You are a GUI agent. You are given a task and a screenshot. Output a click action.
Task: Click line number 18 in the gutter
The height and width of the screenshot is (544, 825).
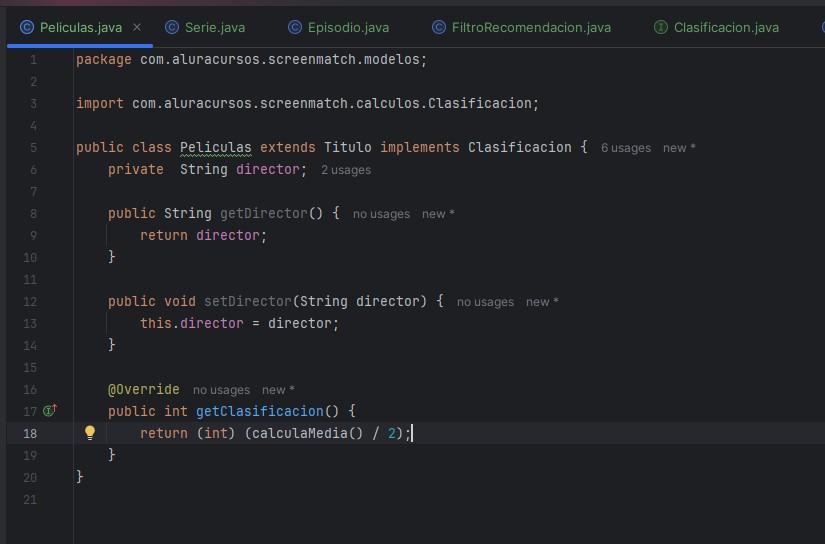pyautogui.click(x=30, y=434)
